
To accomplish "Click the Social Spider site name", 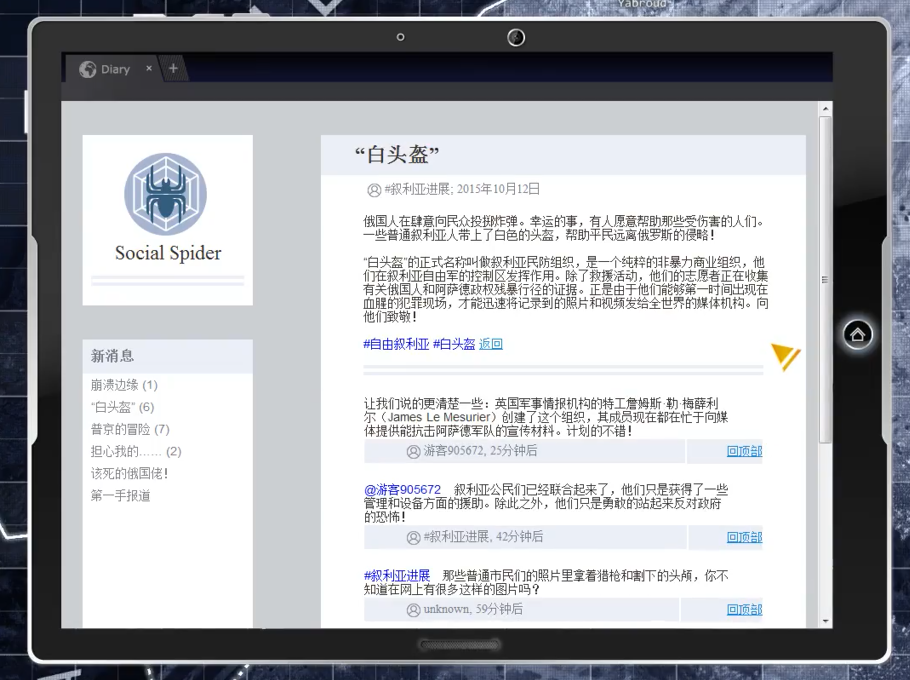I will (x=168, y=253).
